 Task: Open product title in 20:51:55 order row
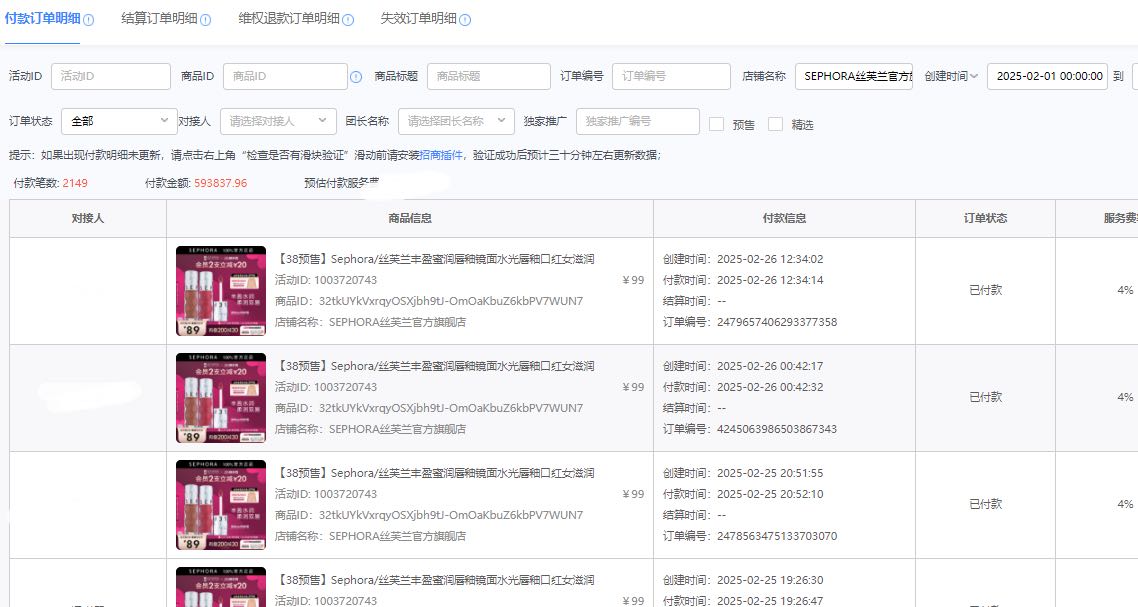coord(435,473)
